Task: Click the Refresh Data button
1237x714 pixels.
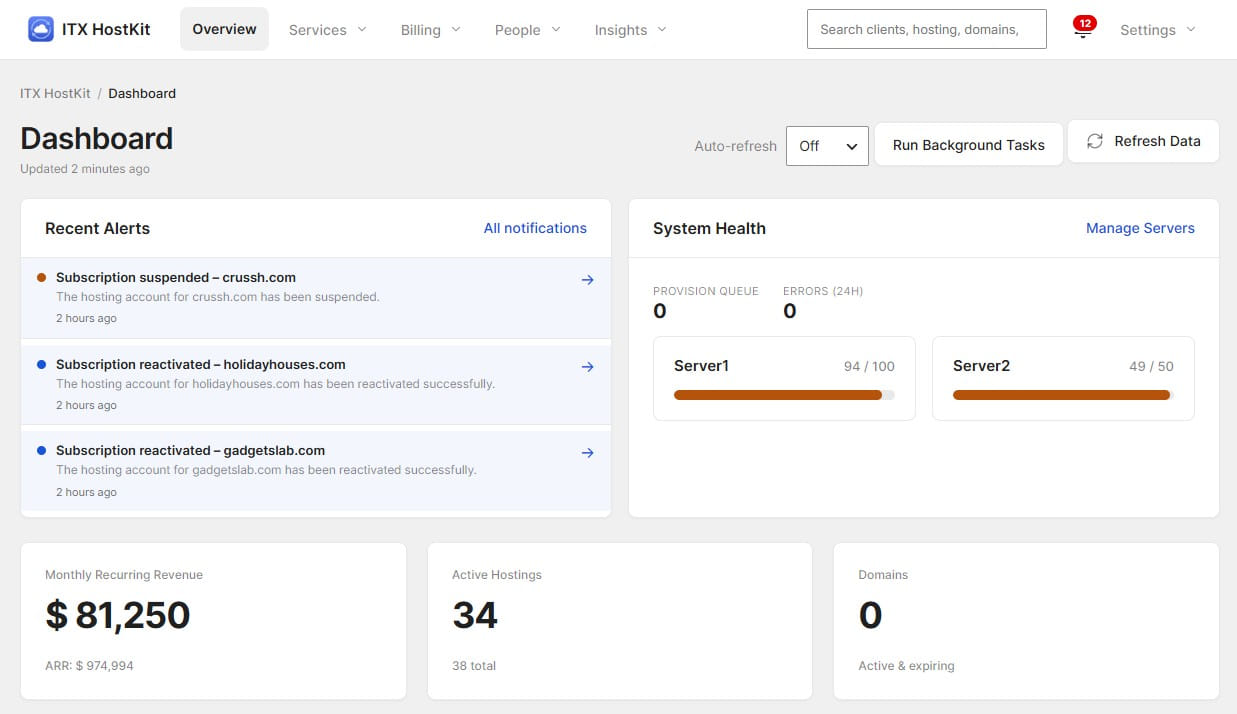Action: (1143, 141)
